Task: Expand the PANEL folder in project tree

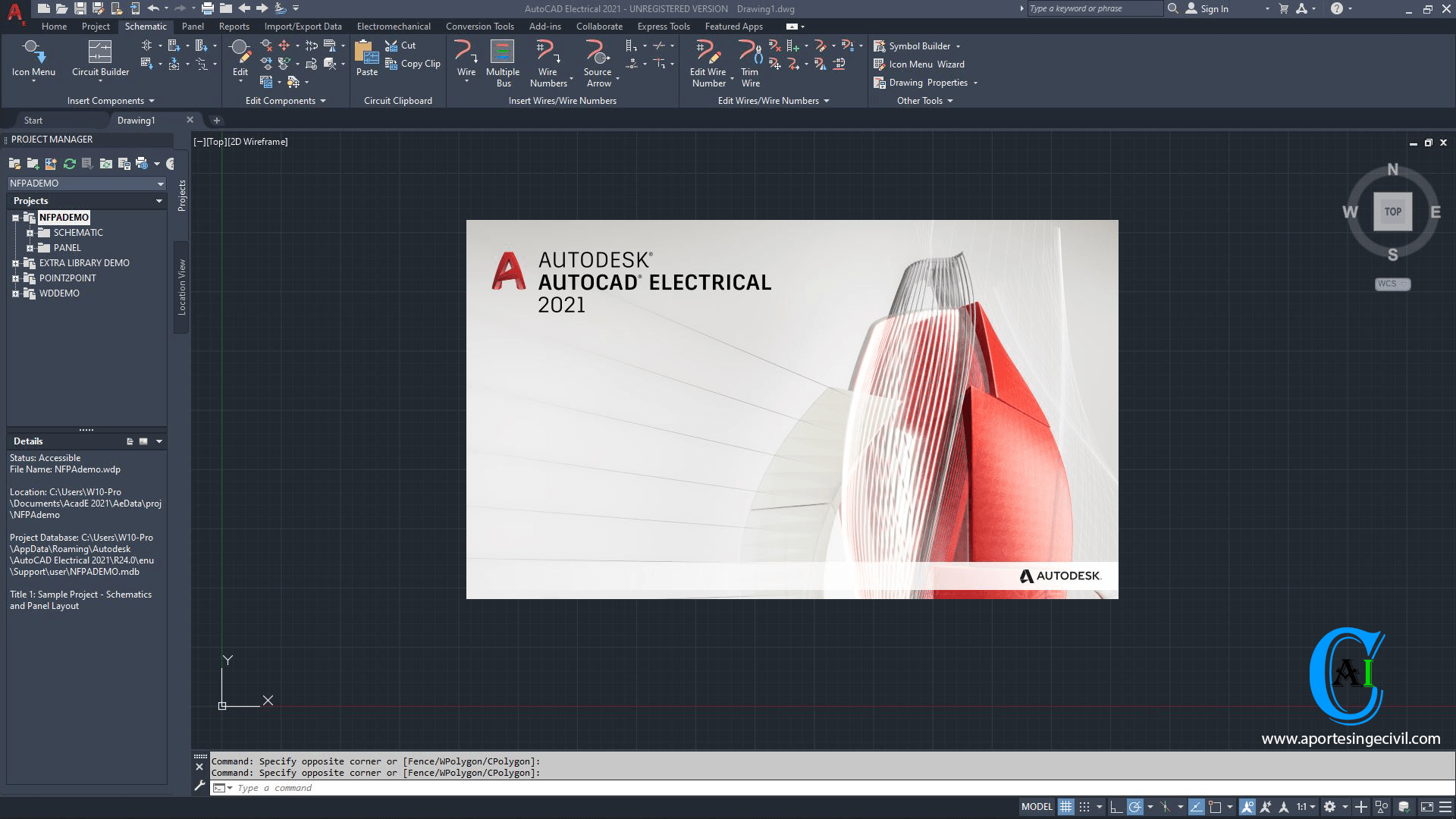Action: [30, 247]
